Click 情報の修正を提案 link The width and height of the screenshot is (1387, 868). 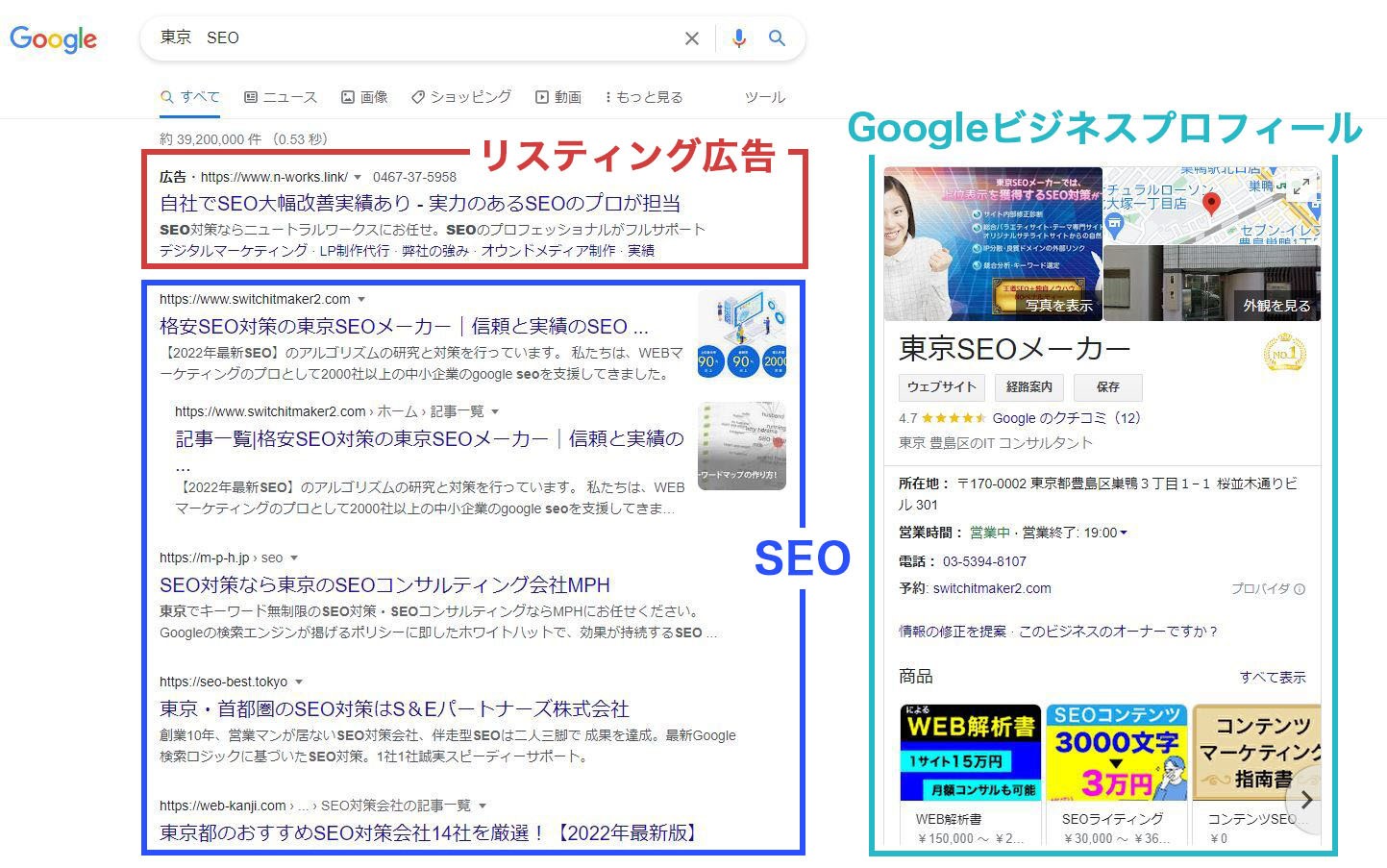[x=953, y=632]
